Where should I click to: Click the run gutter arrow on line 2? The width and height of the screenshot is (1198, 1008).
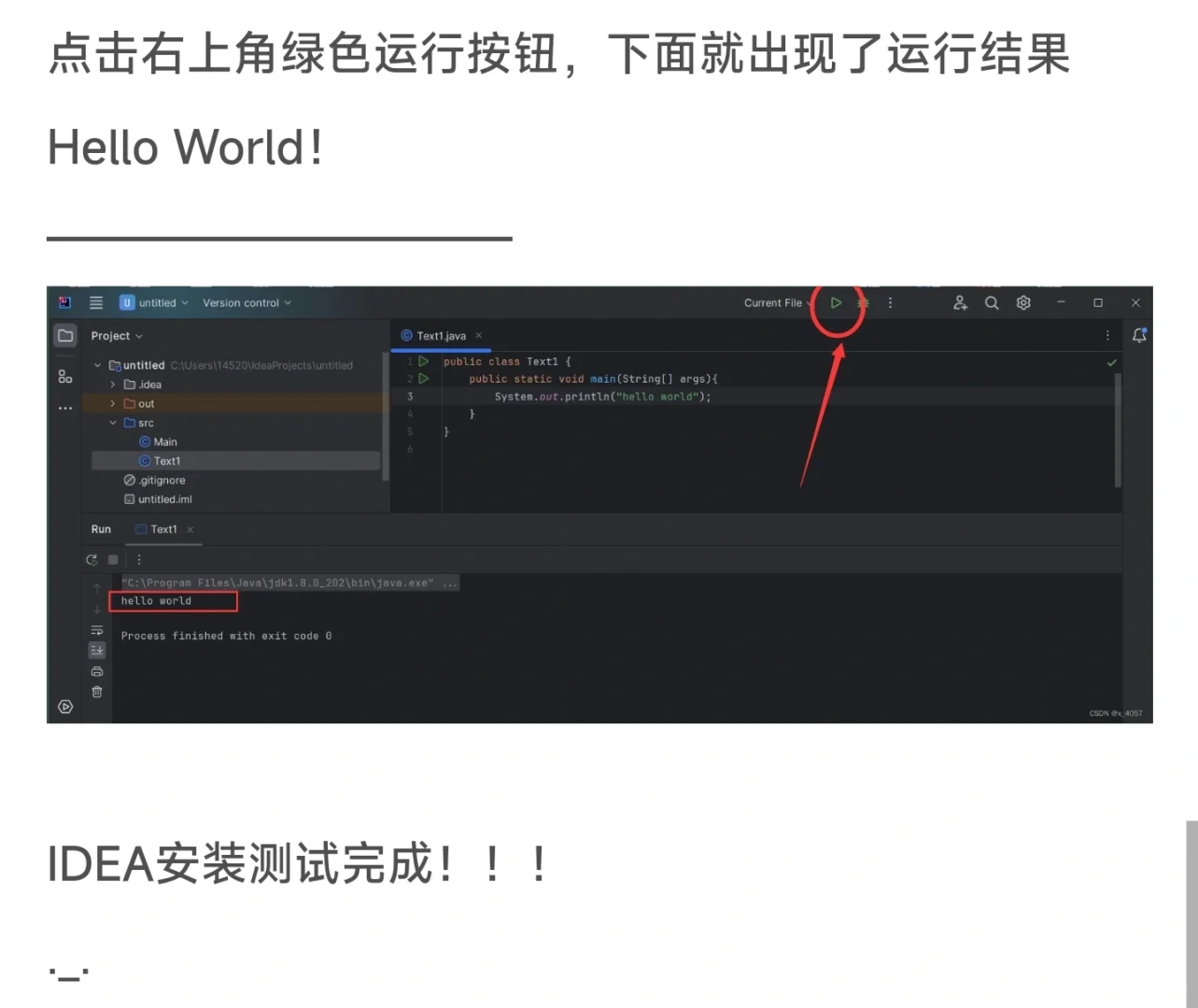pos(424,379)
